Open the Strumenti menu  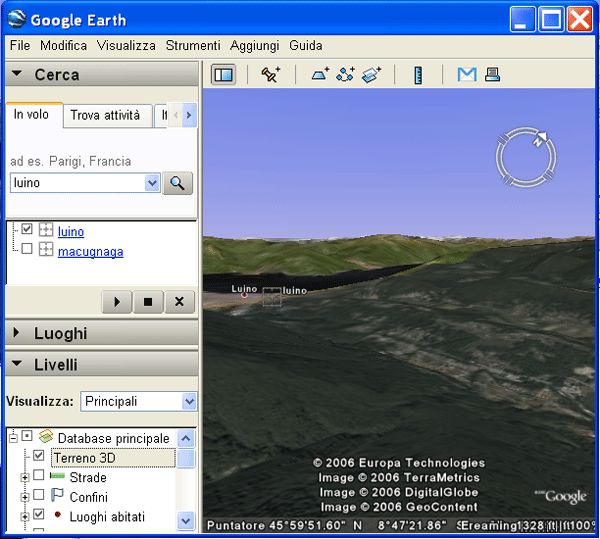[193, 46]
